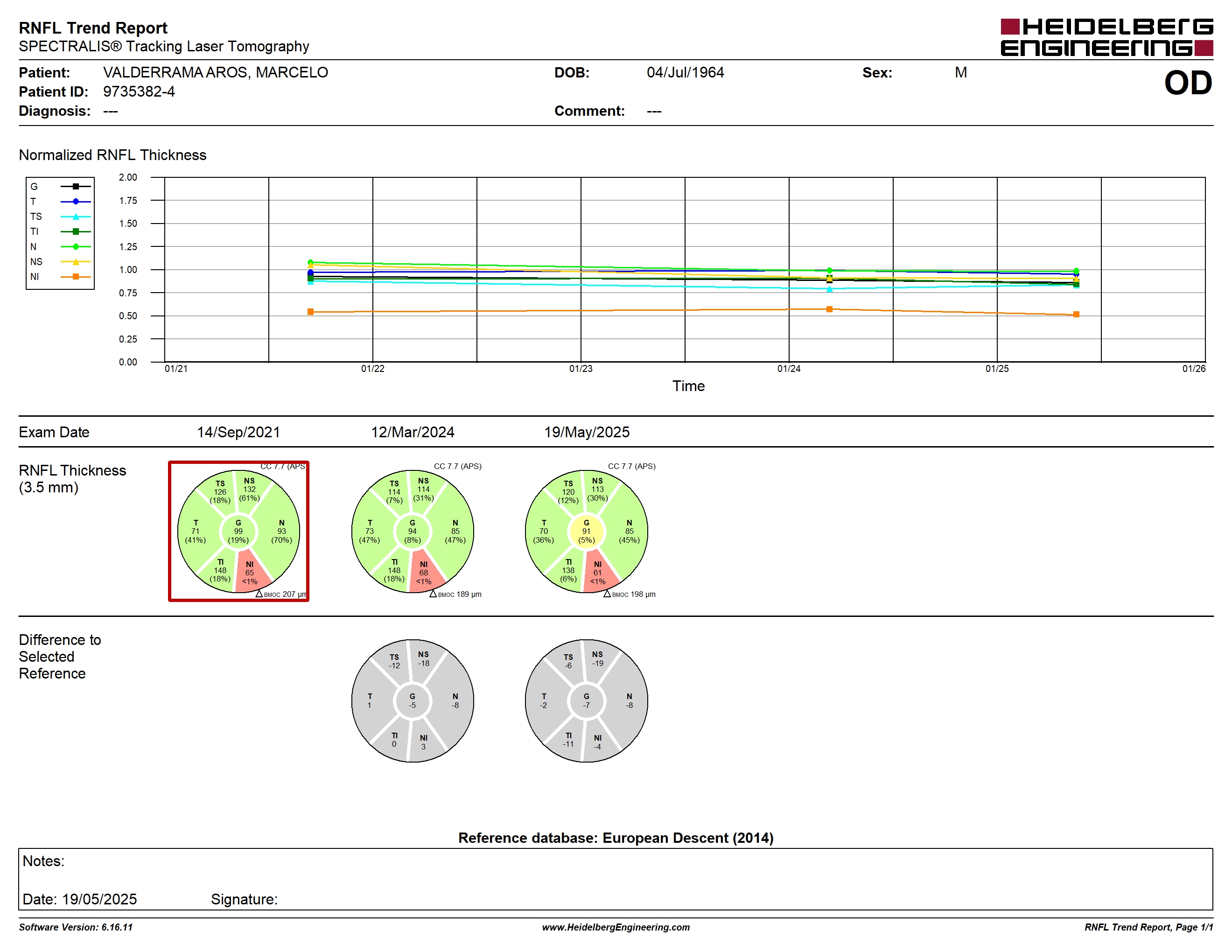Click the Sex value M
Screen dimensions: 1232x952
[961, 72]
